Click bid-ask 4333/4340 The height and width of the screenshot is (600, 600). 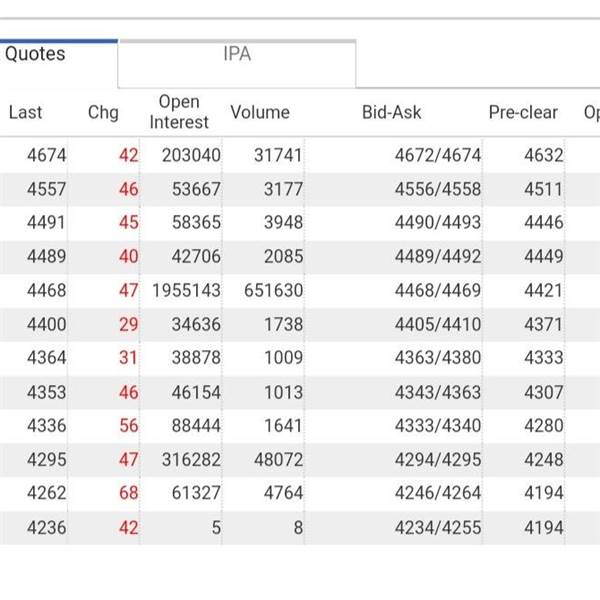click(438, 426)
